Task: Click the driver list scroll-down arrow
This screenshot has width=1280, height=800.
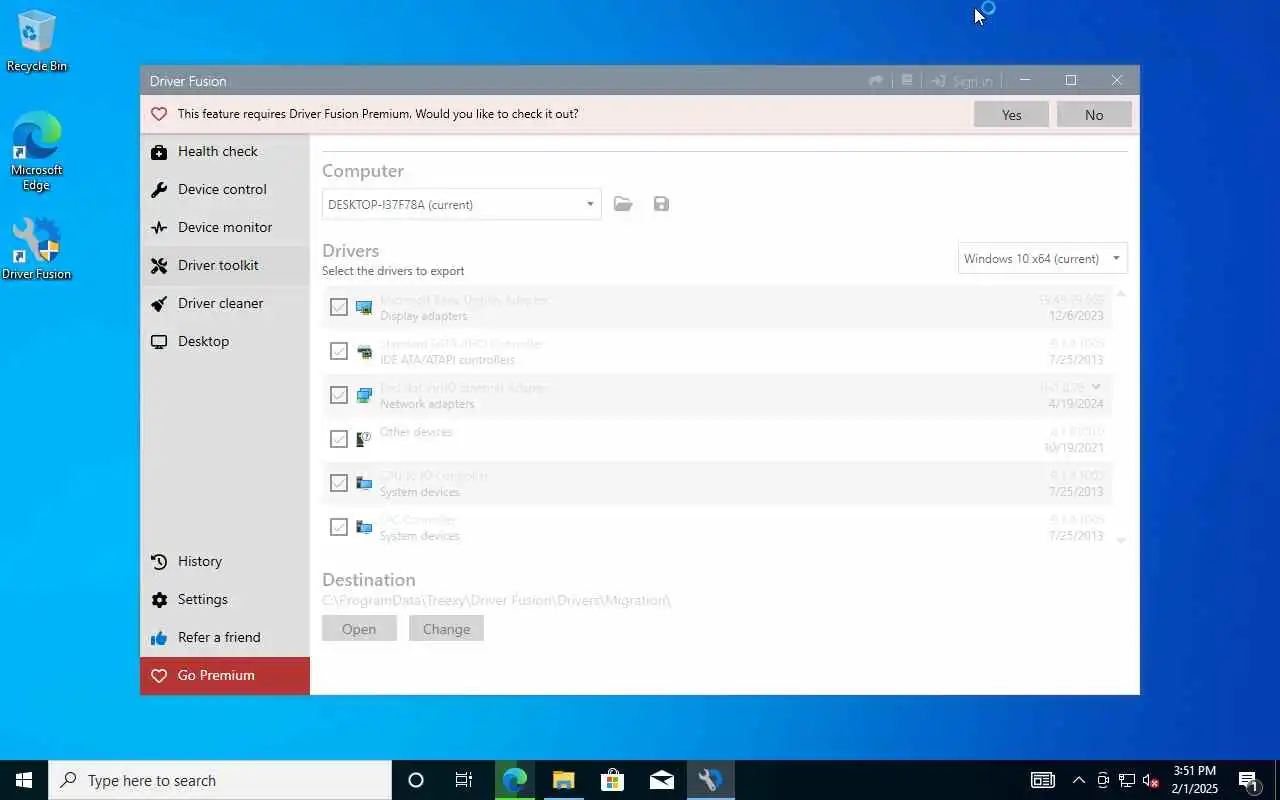Action: tap(1120, 540)
